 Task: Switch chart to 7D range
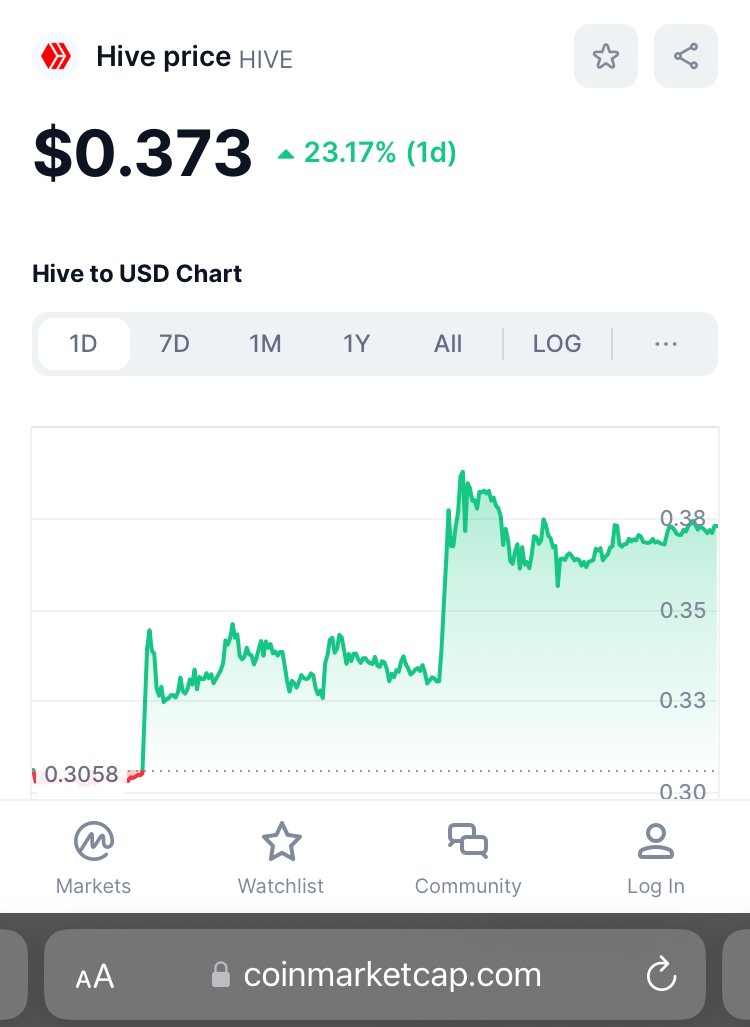(x=174, y=344)
